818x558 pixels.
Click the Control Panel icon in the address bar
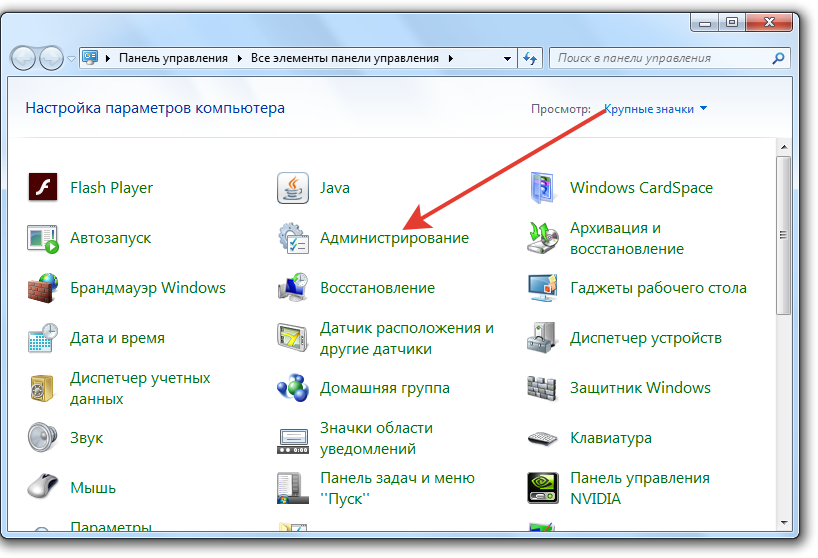tap(90, 58)
